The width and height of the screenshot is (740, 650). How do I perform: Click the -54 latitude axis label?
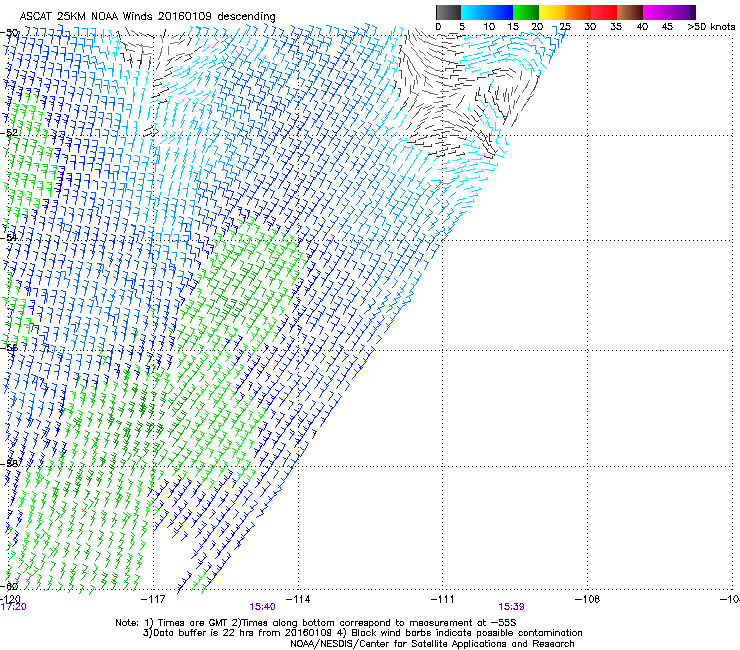(x=10, y=237)
